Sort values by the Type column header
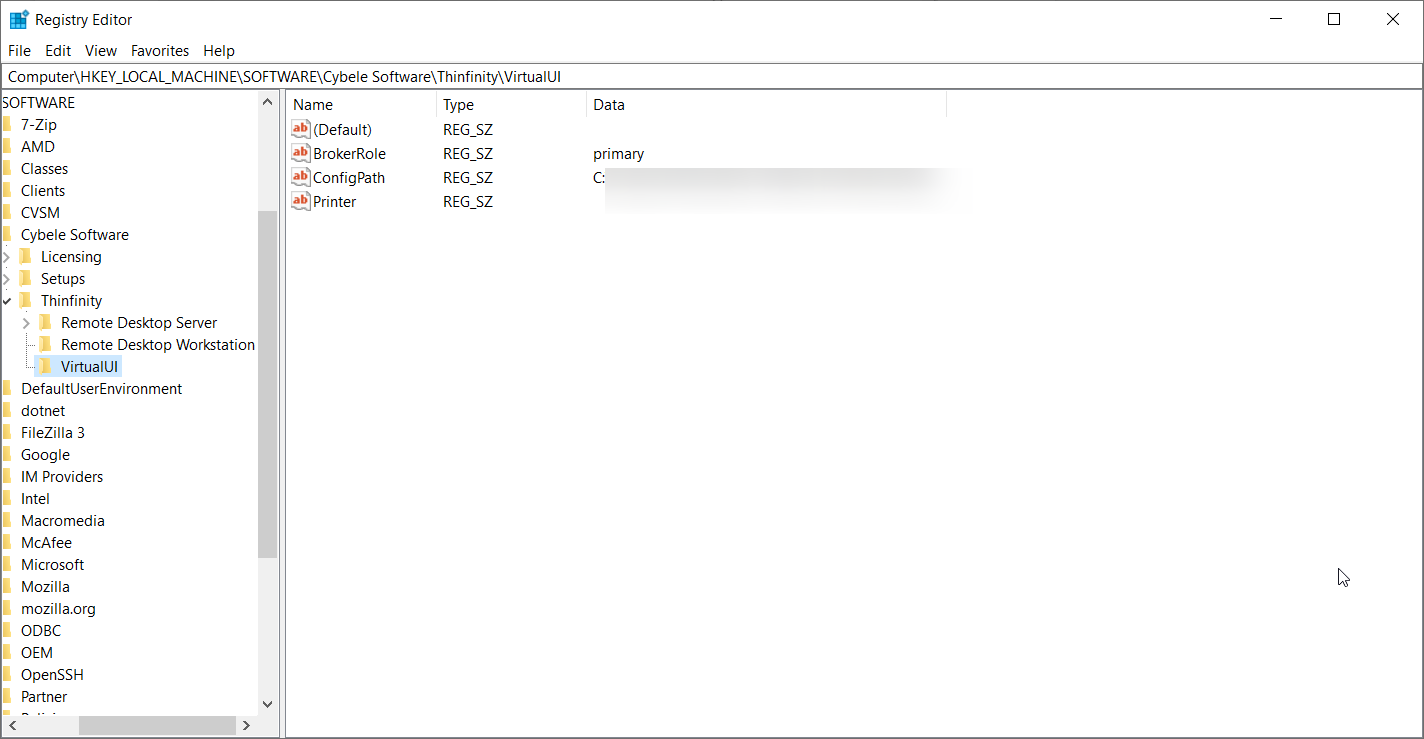 [512, 104]
